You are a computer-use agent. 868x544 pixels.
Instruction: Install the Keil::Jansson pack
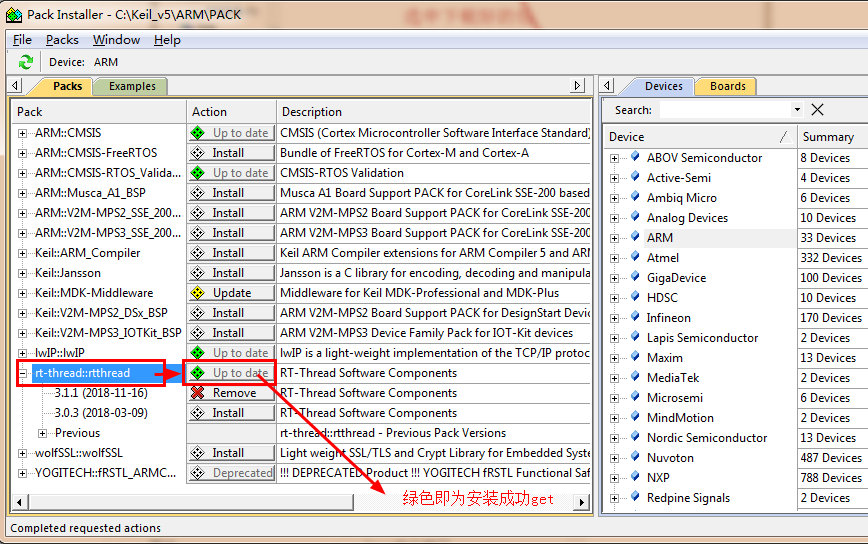point(231,273)
